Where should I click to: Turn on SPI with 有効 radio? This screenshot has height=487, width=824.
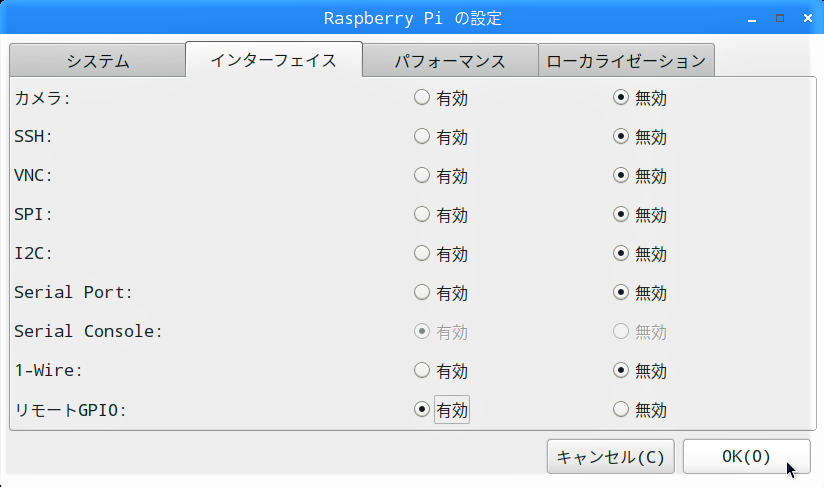point(422,215)
